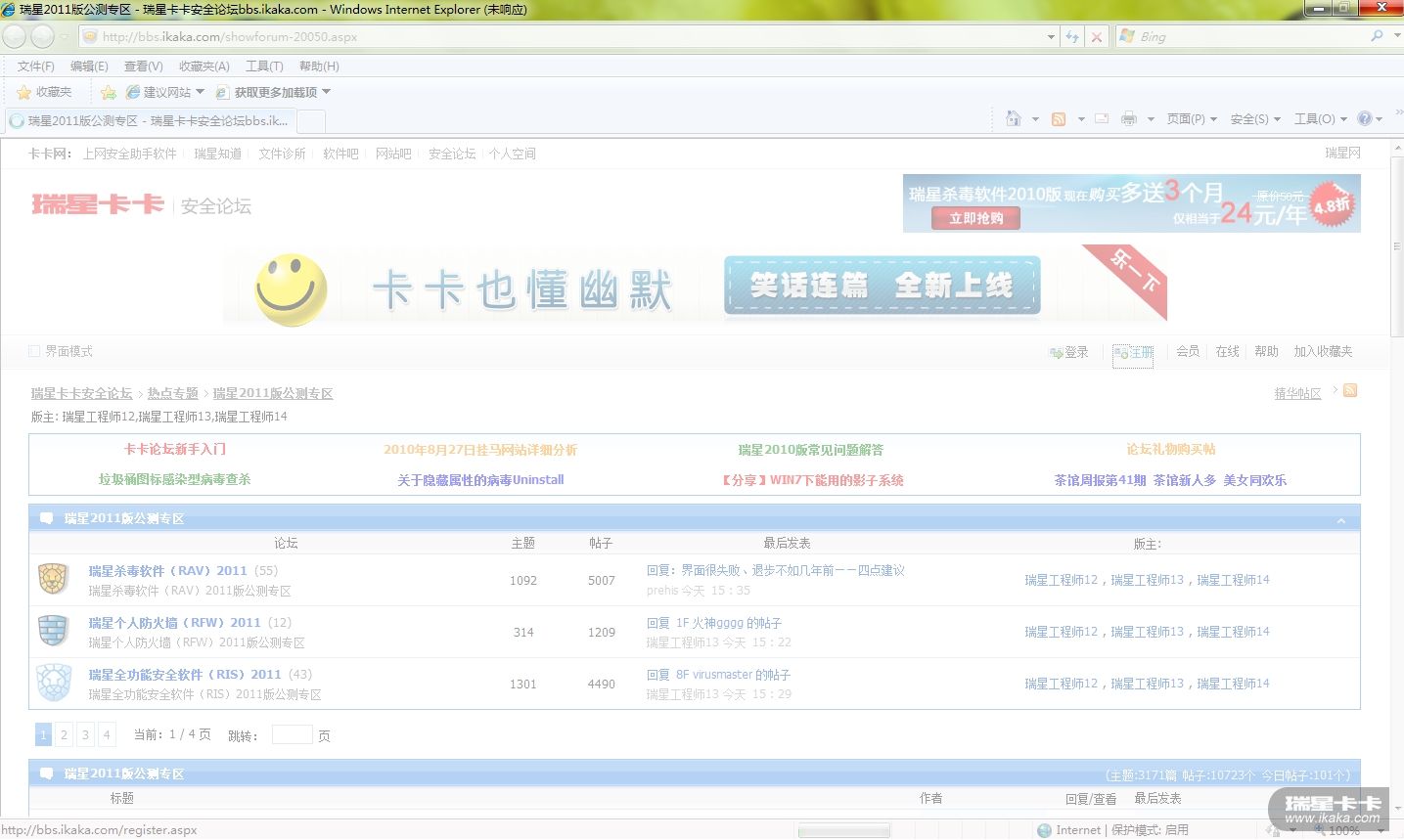This screenshot has width=1404, height=840.
Task: Click the 收藏夹 star button
Action: 45,92
